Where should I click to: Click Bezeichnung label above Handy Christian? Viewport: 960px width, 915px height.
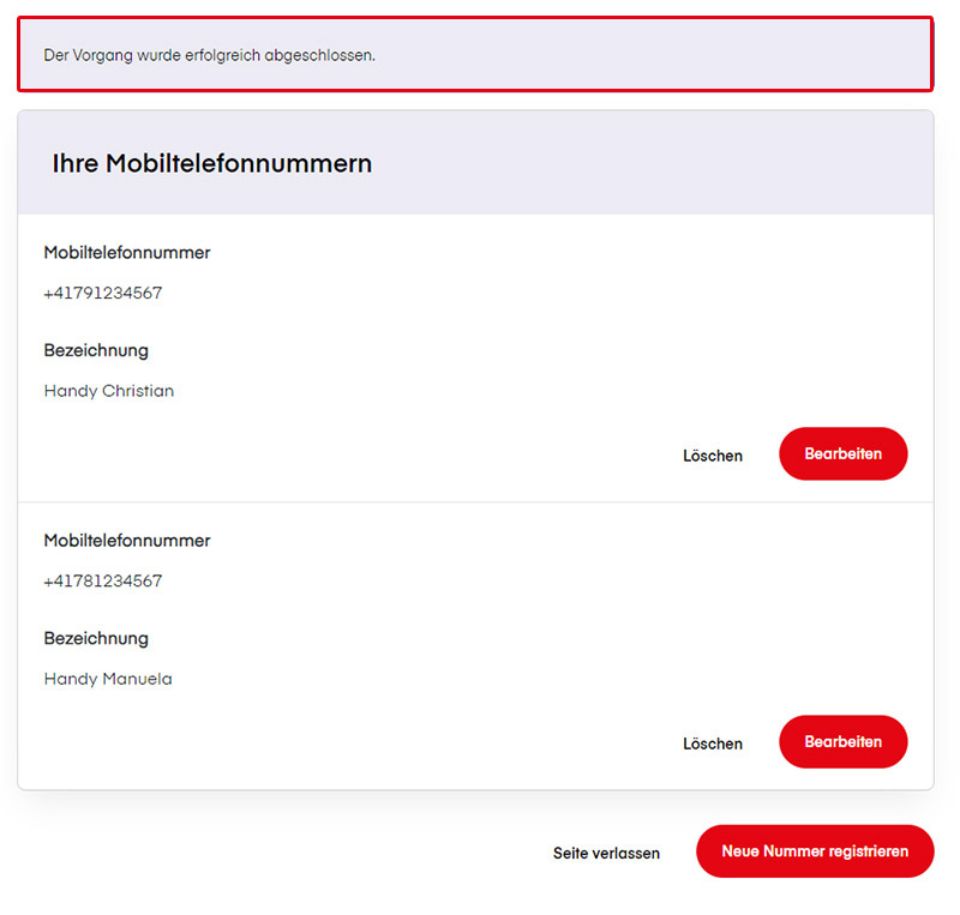[x=96, y=351]
